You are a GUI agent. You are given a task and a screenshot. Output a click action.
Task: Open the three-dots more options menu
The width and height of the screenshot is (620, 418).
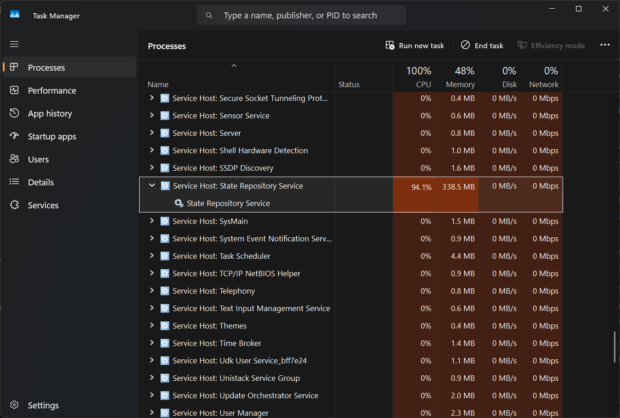605,45
